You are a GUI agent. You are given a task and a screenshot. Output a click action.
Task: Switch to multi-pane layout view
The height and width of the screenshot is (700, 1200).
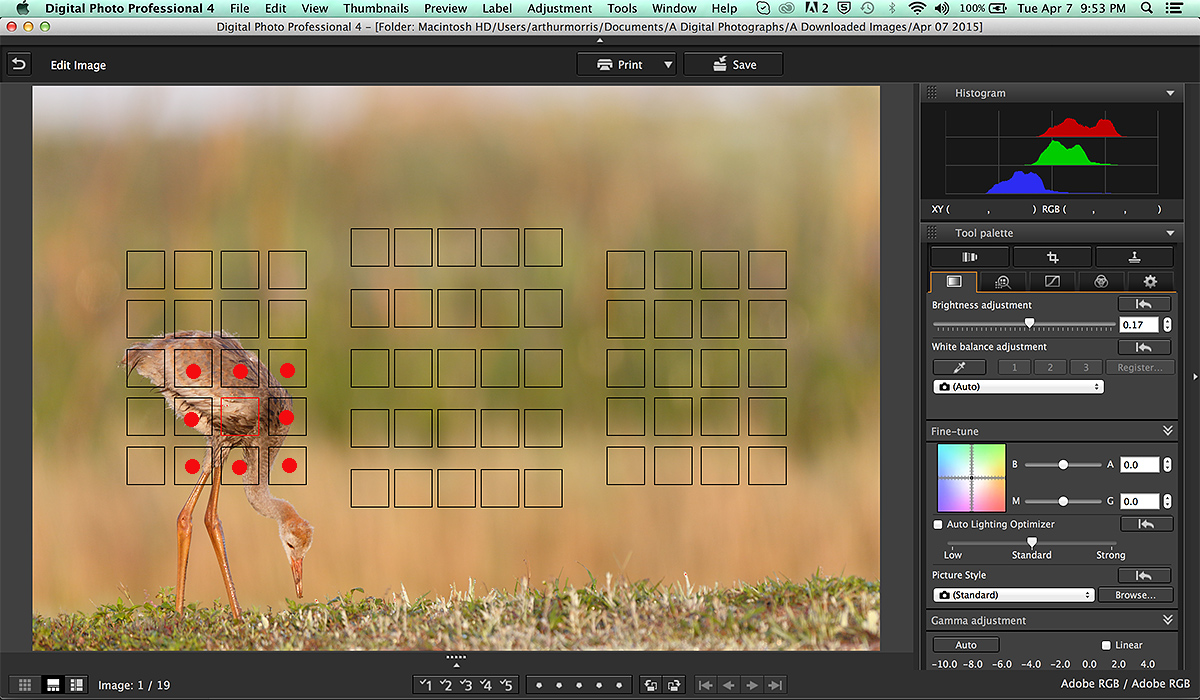pos(77,685)
